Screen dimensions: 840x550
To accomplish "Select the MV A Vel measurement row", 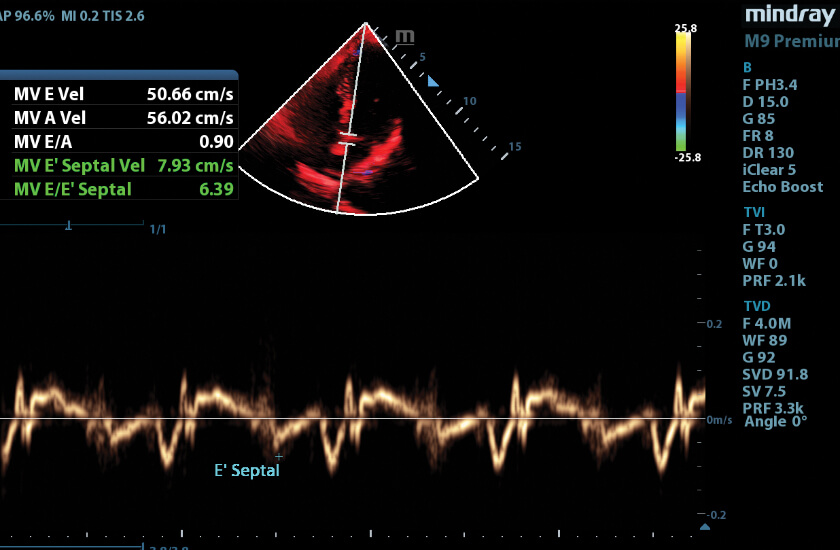I will click(x=120, y=118).
